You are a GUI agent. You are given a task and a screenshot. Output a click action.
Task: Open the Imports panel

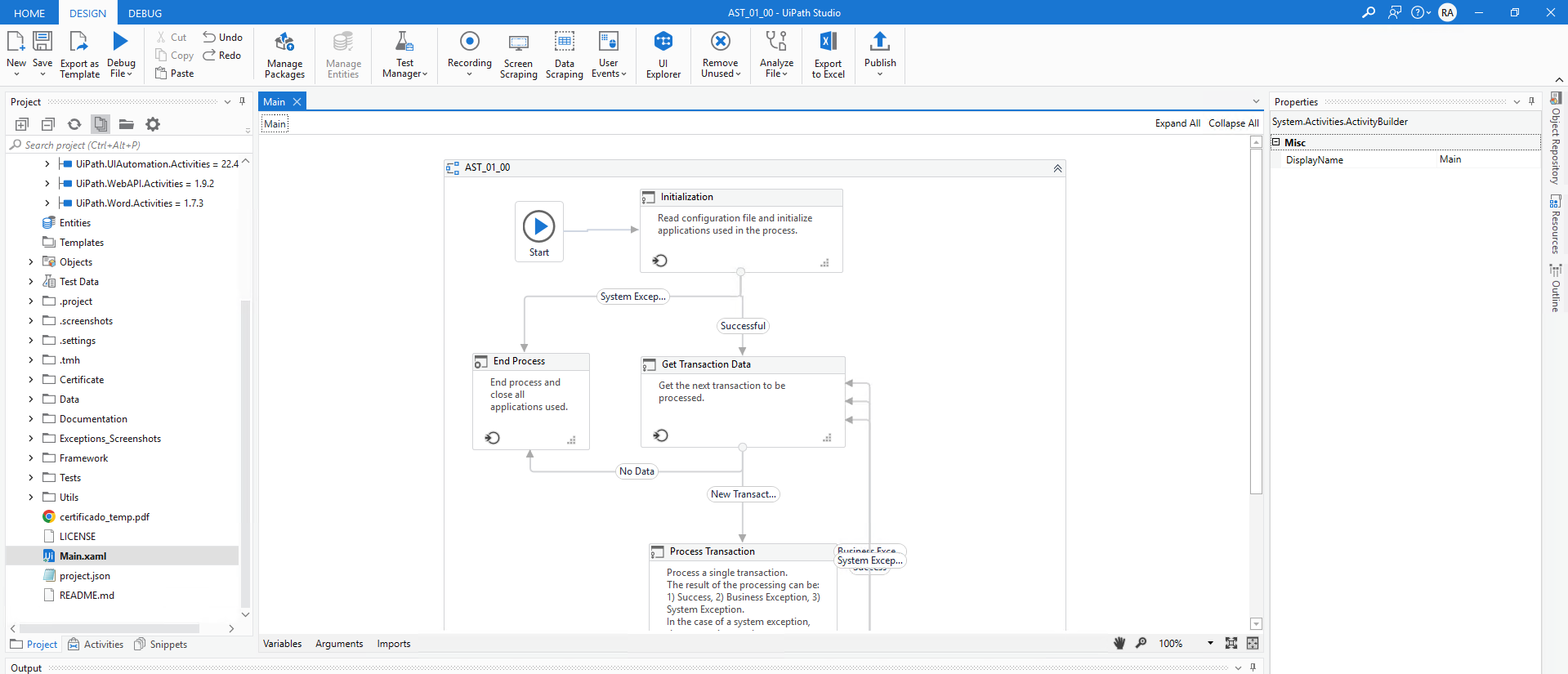point(394,644)
